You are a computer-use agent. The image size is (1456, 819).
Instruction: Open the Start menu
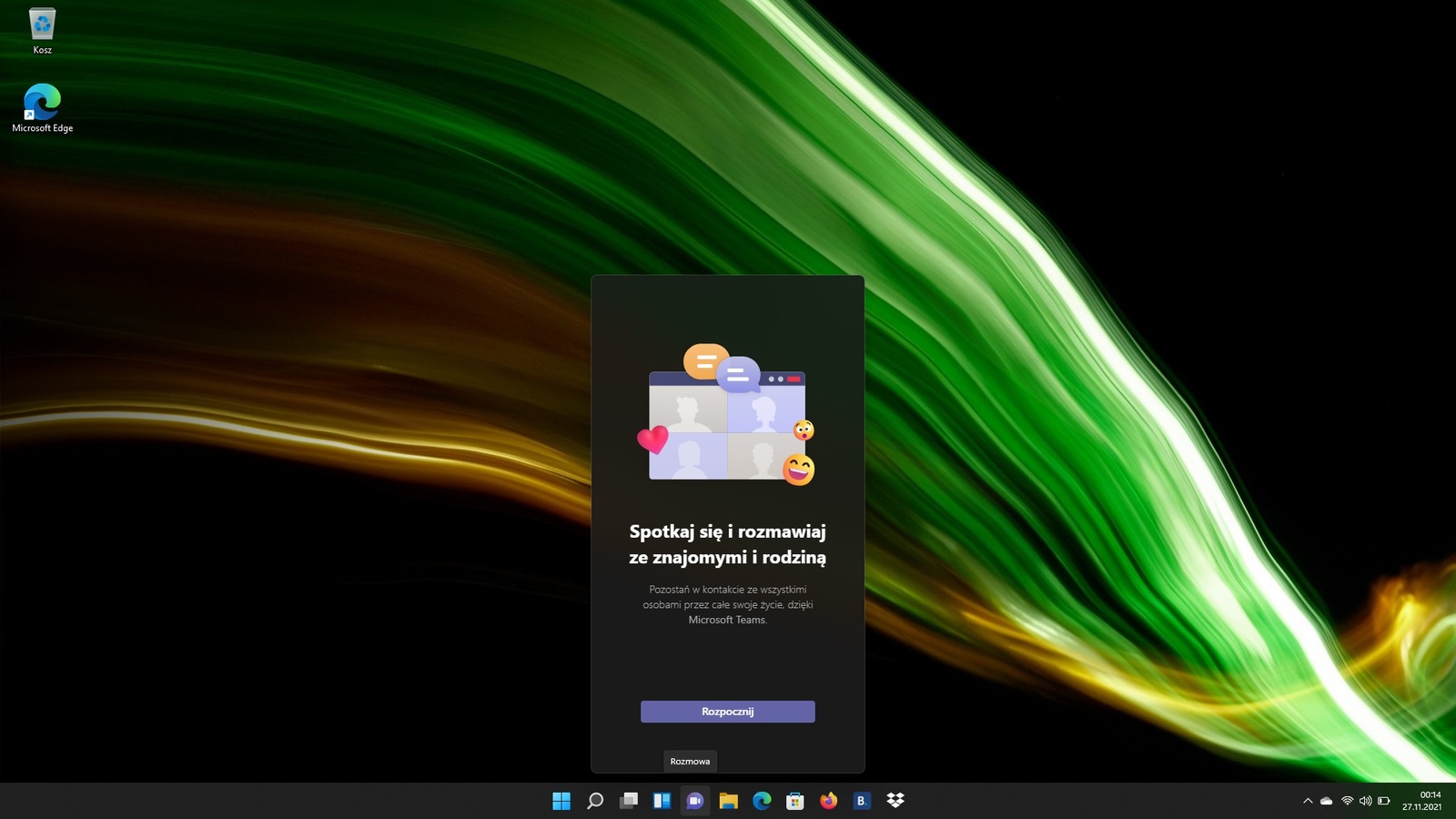pos(561,802)
